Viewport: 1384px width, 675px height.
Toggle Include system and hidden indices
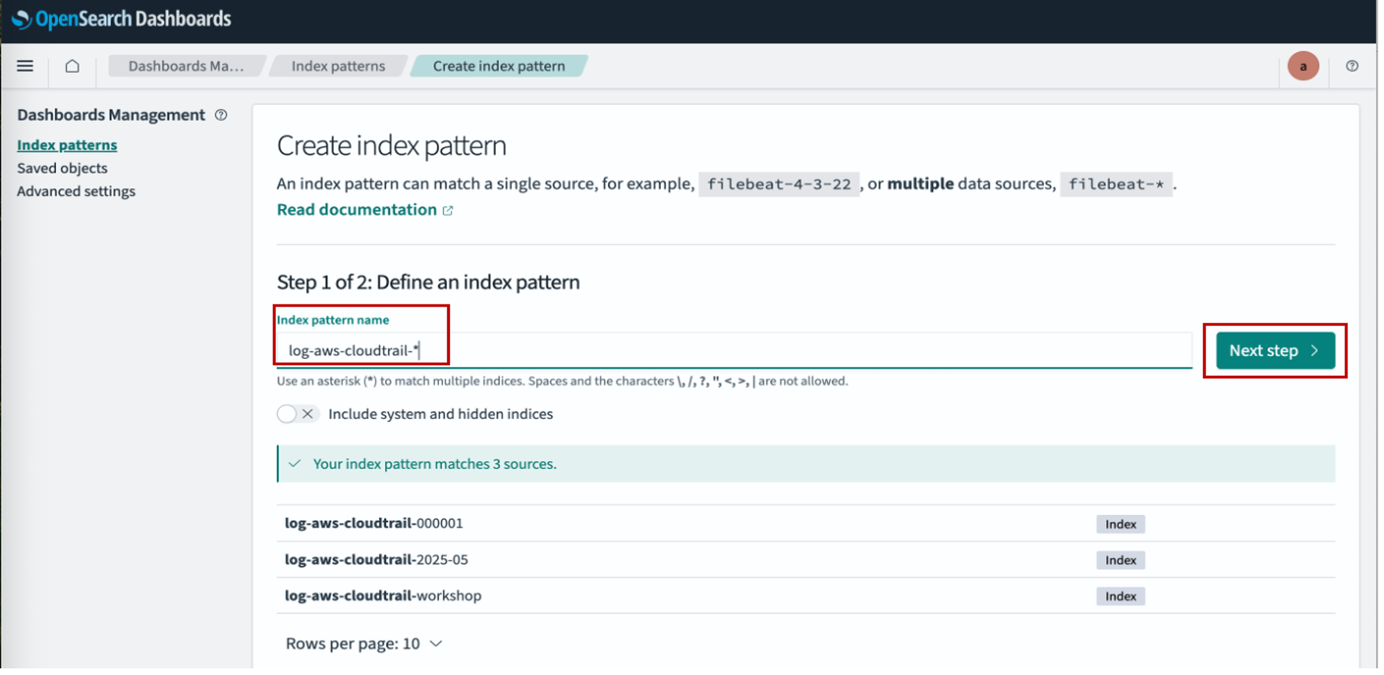pyautogui.click(x=297, y=414)
